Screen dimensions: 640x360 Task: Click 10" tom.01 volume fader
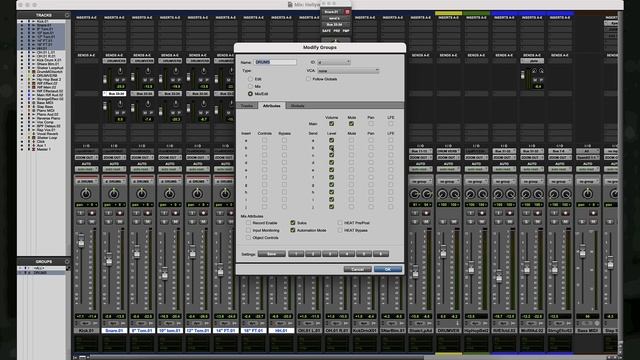[x=164, y=274]
